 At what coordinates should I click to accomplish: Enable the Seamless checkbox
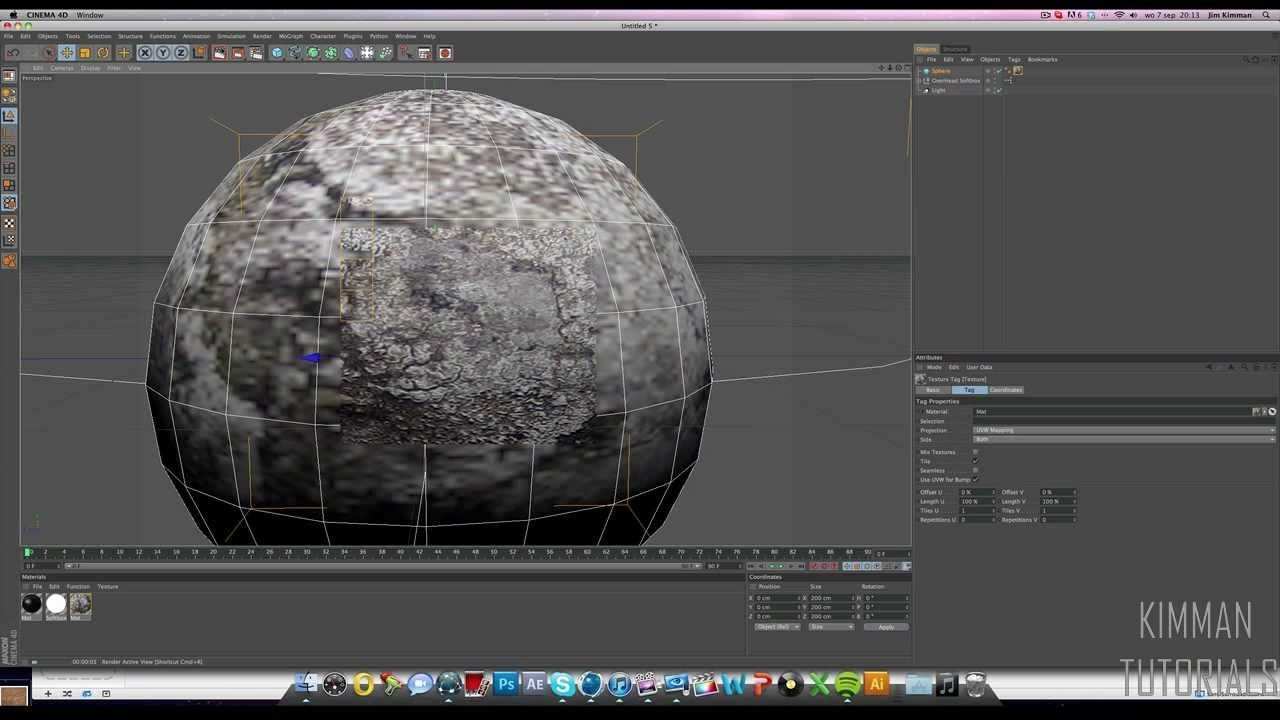point(975,470)
